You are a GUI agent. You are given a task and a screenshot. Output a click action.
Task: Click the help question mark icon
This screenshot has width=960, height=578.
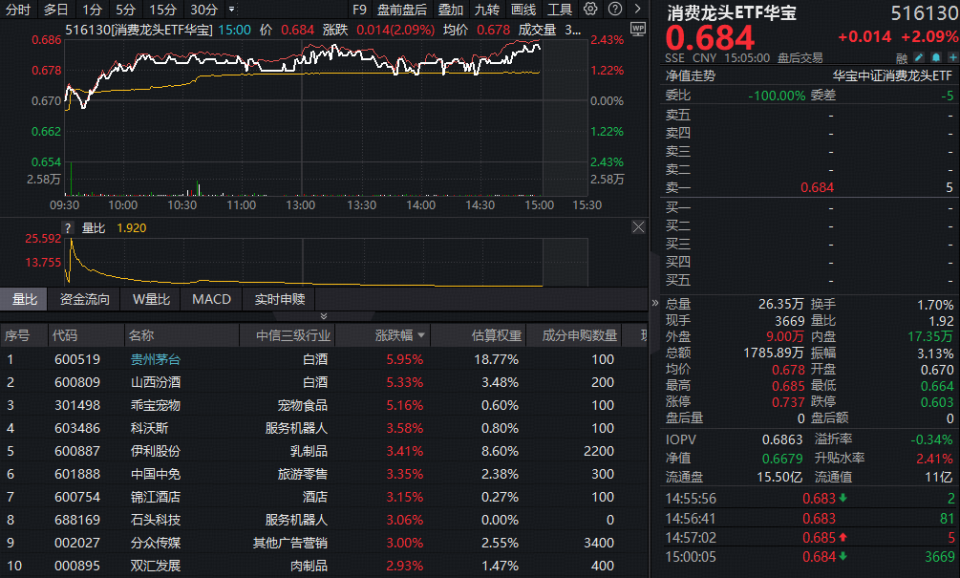tap(615, 9)
